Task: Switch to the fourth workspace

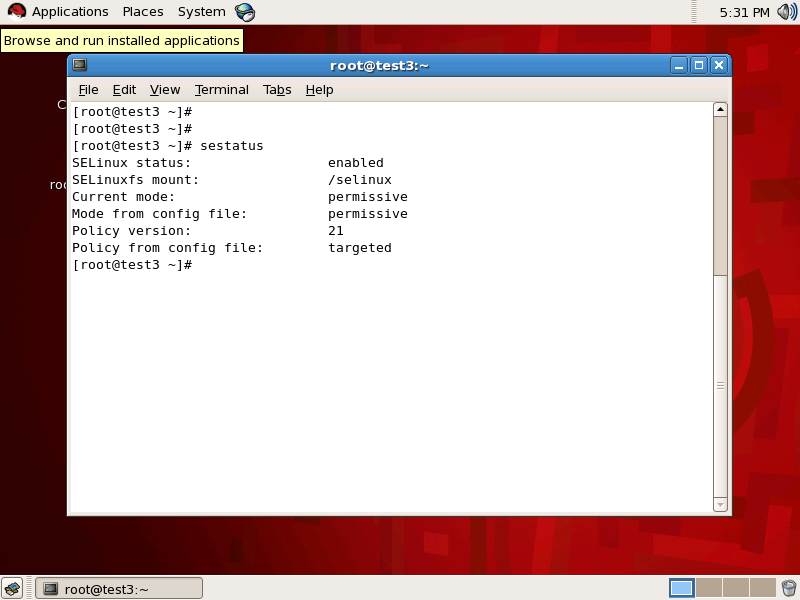Action: (762, 588)
